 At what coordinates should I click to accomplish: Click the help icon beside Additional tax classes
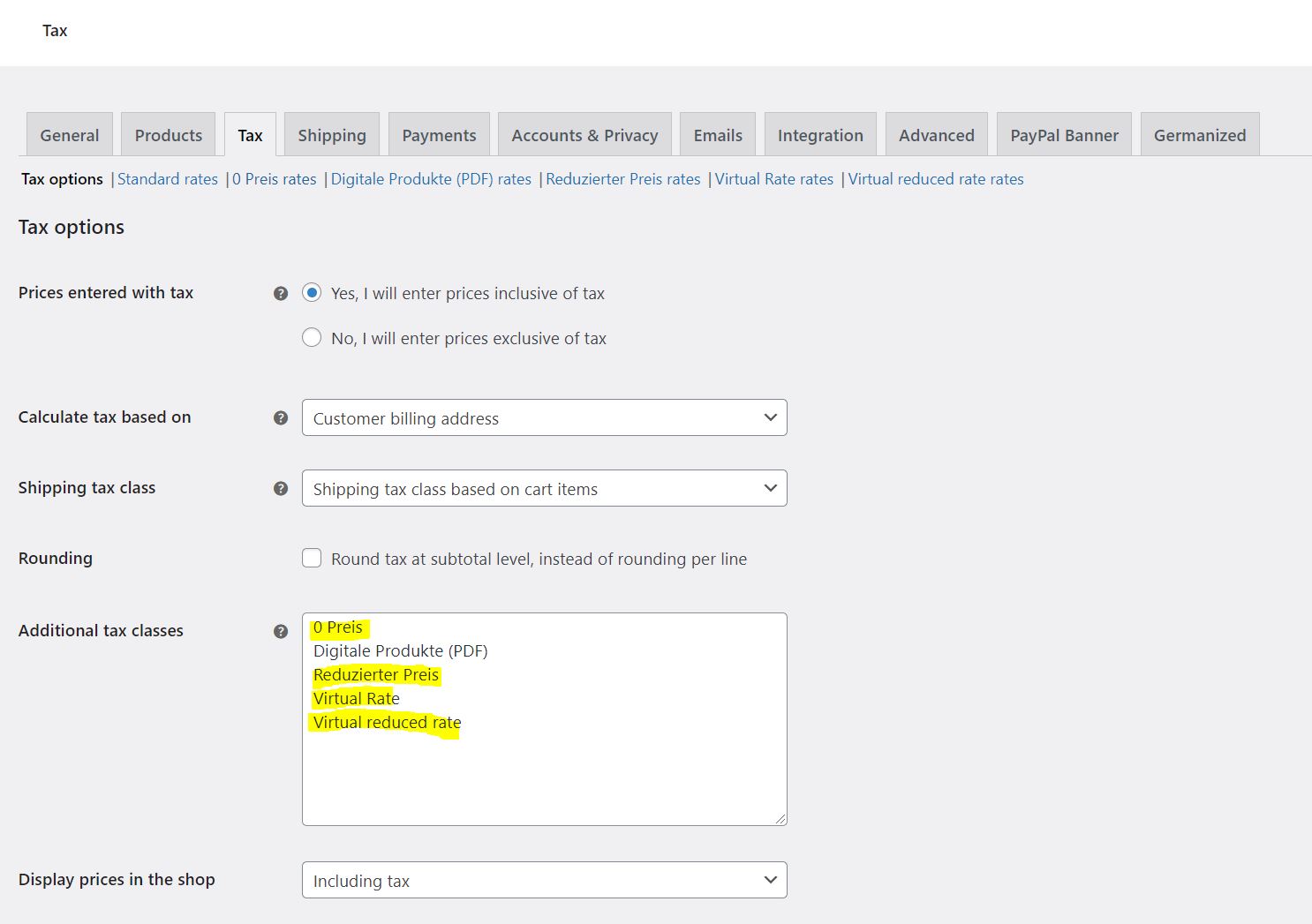tap(280, 630)
